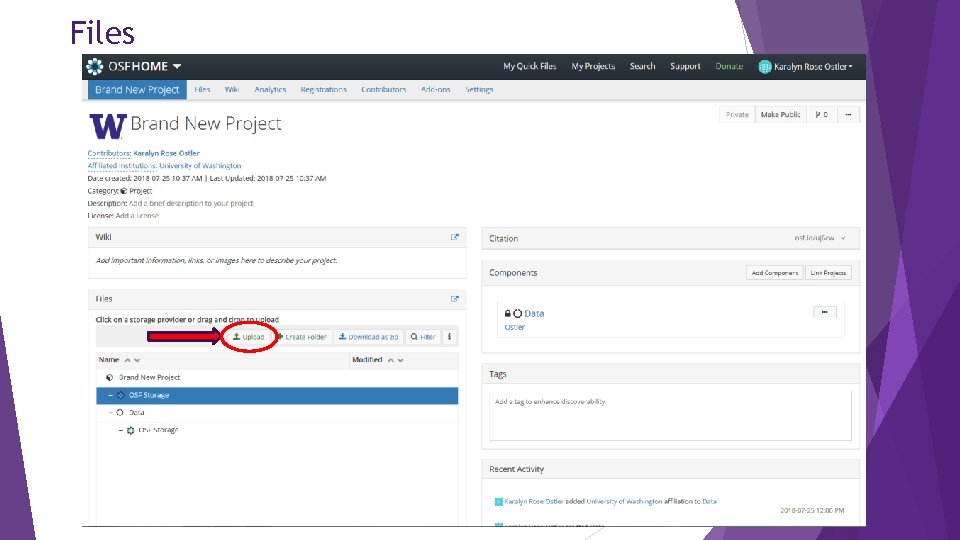Viewport: 960px width, 540px height.
Task: Open the project ellipsis menu
Action: (848, 114)
